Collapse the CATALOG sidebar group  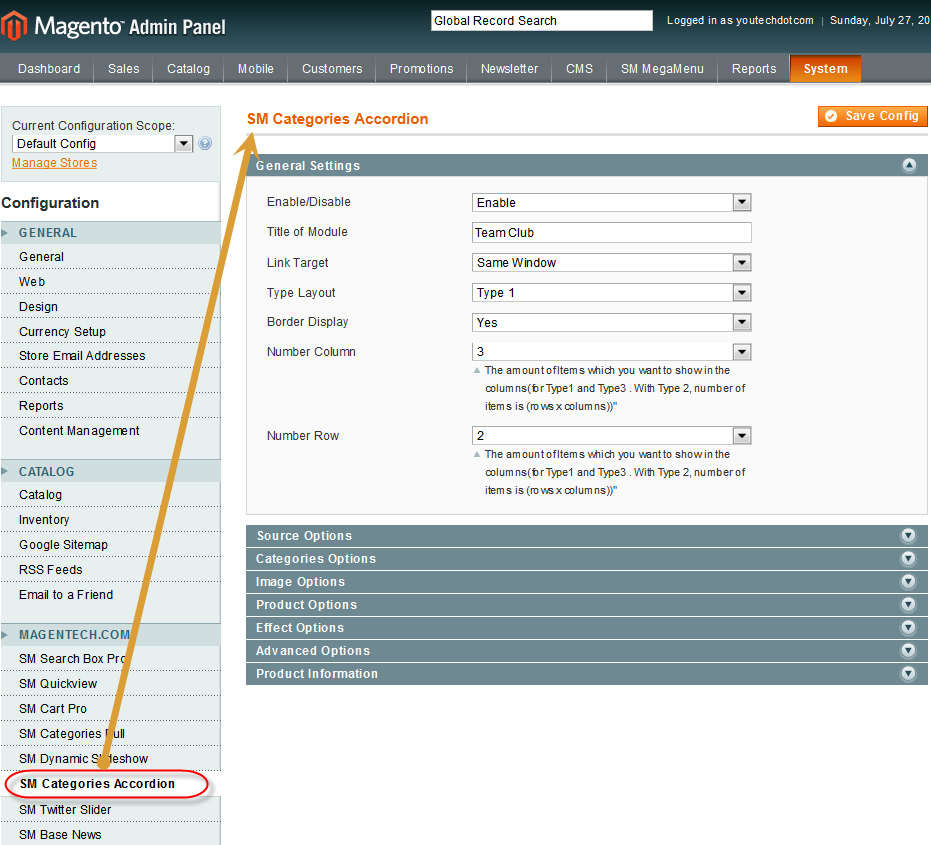(110, 471)
